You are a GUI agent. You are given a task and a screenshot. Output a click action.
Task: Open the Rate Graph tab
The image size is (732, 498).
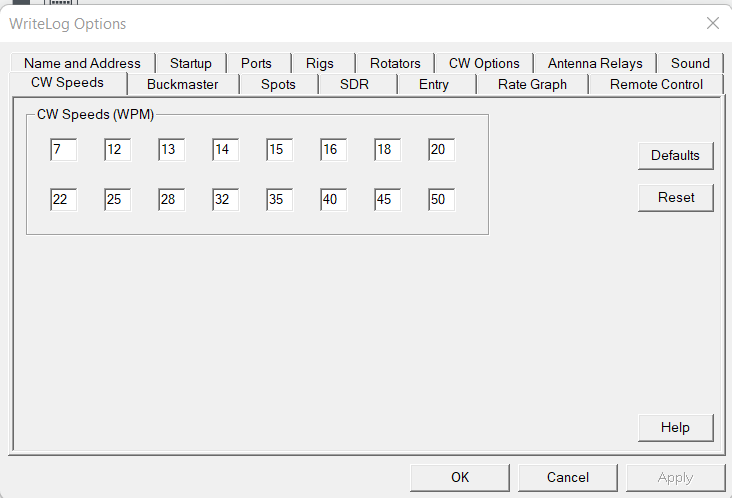pos(532,84)
